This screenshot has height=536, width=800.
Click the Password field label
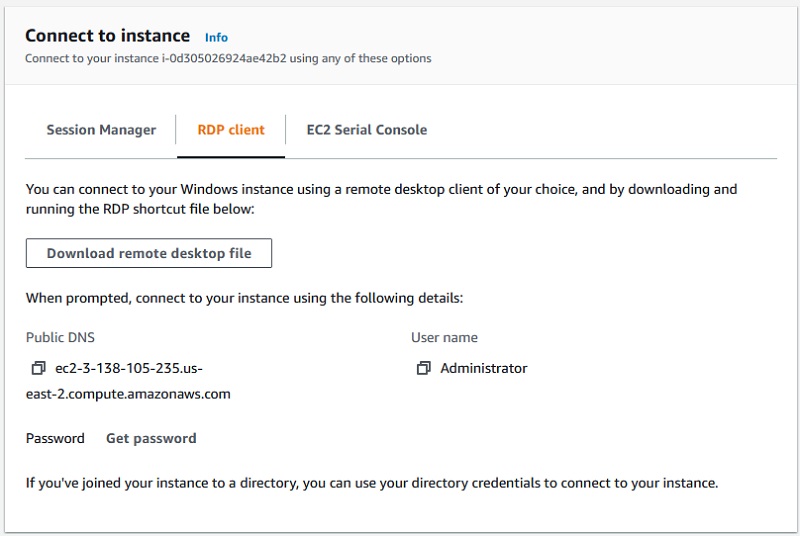[x=55, y=438]
